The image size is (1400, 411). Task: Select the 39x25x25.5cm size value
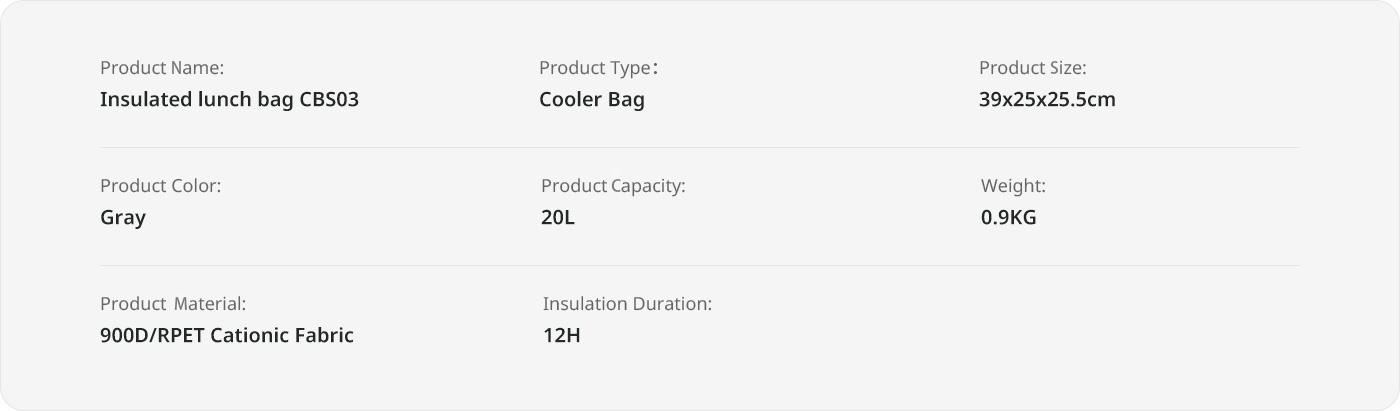(x=1047, y=100)
